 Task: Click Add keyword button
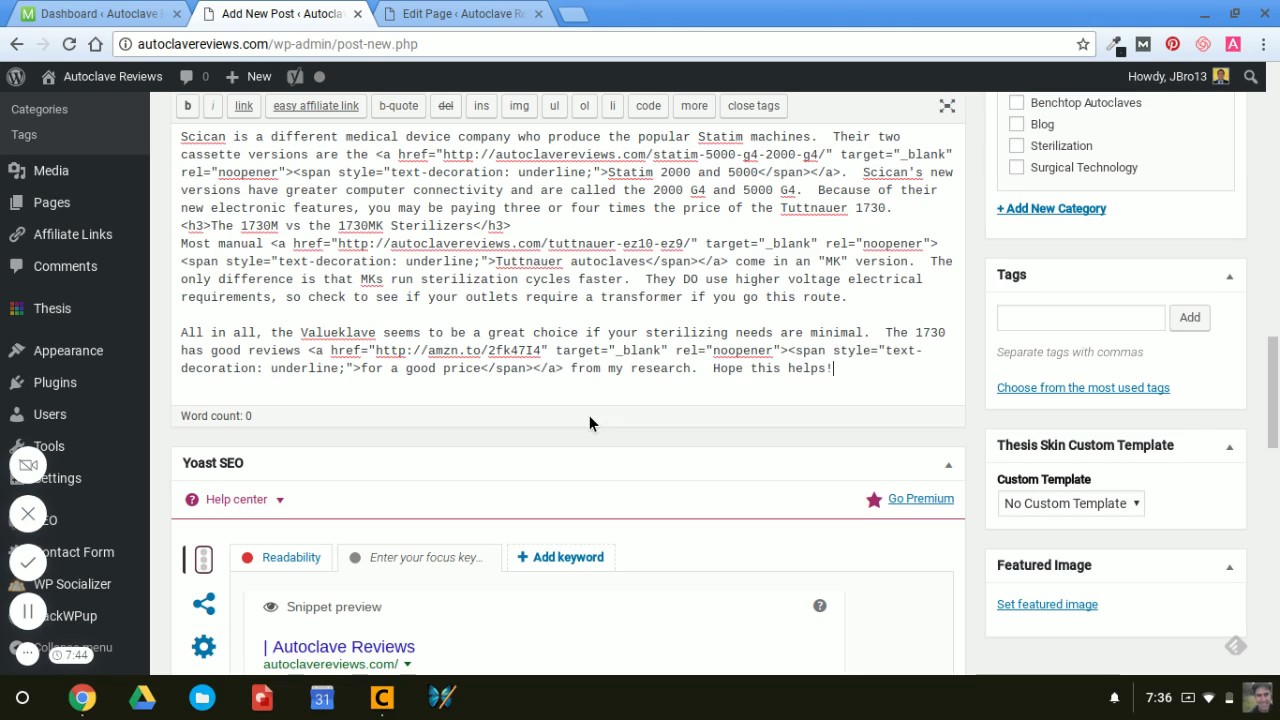[x=560, y=557]
